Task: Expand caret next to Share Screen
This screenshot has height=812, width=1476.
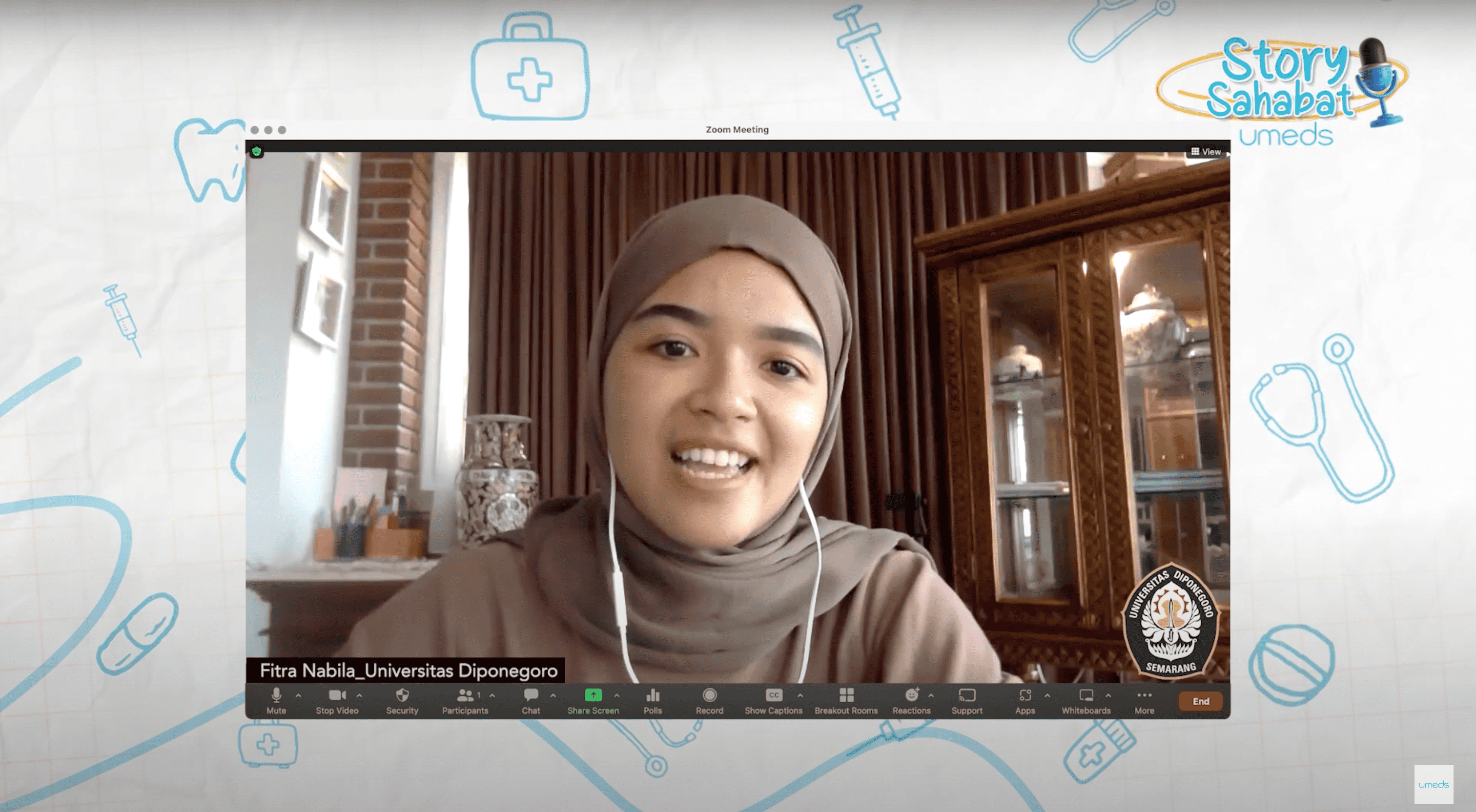Action: (x=617, y=695)
